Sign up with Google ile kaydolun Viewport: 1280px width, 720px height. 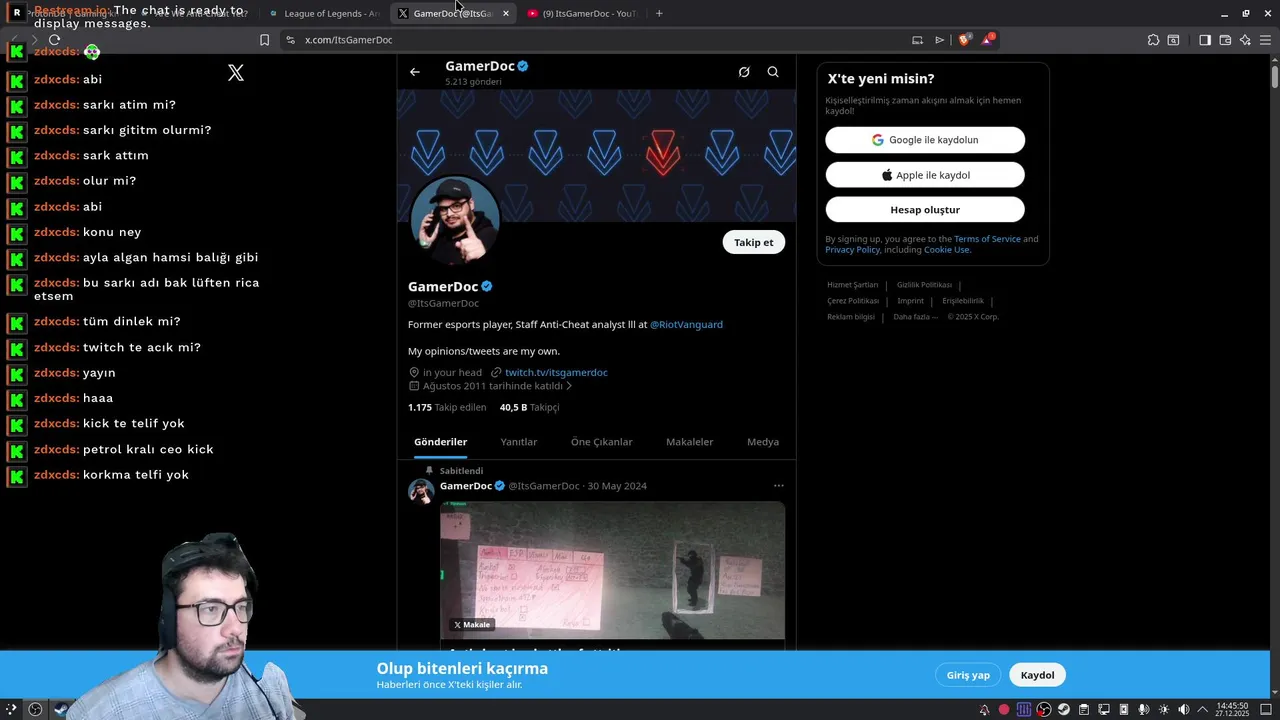point(925,140)
